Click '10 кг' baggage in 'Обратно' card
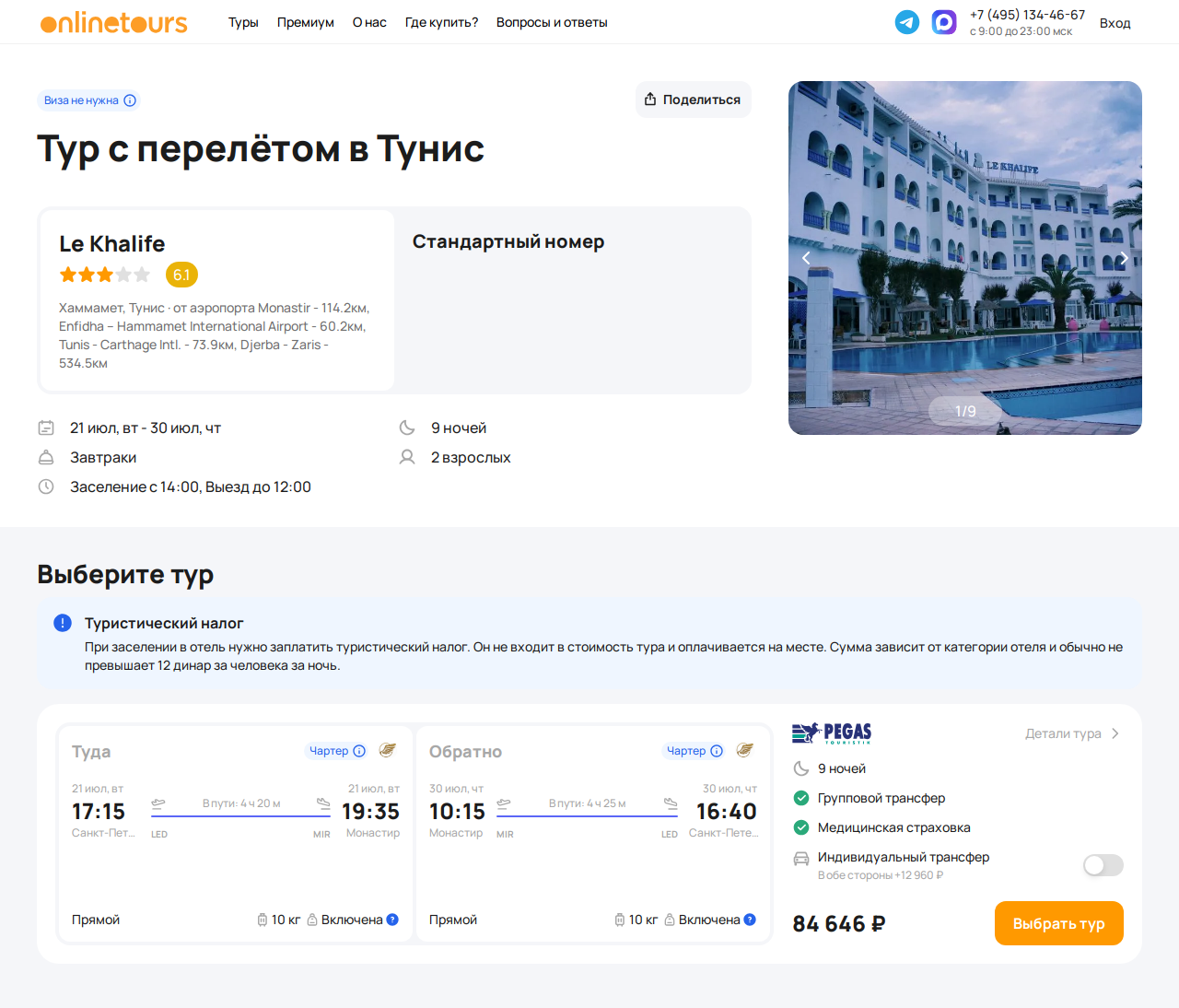 click(636, 920)
